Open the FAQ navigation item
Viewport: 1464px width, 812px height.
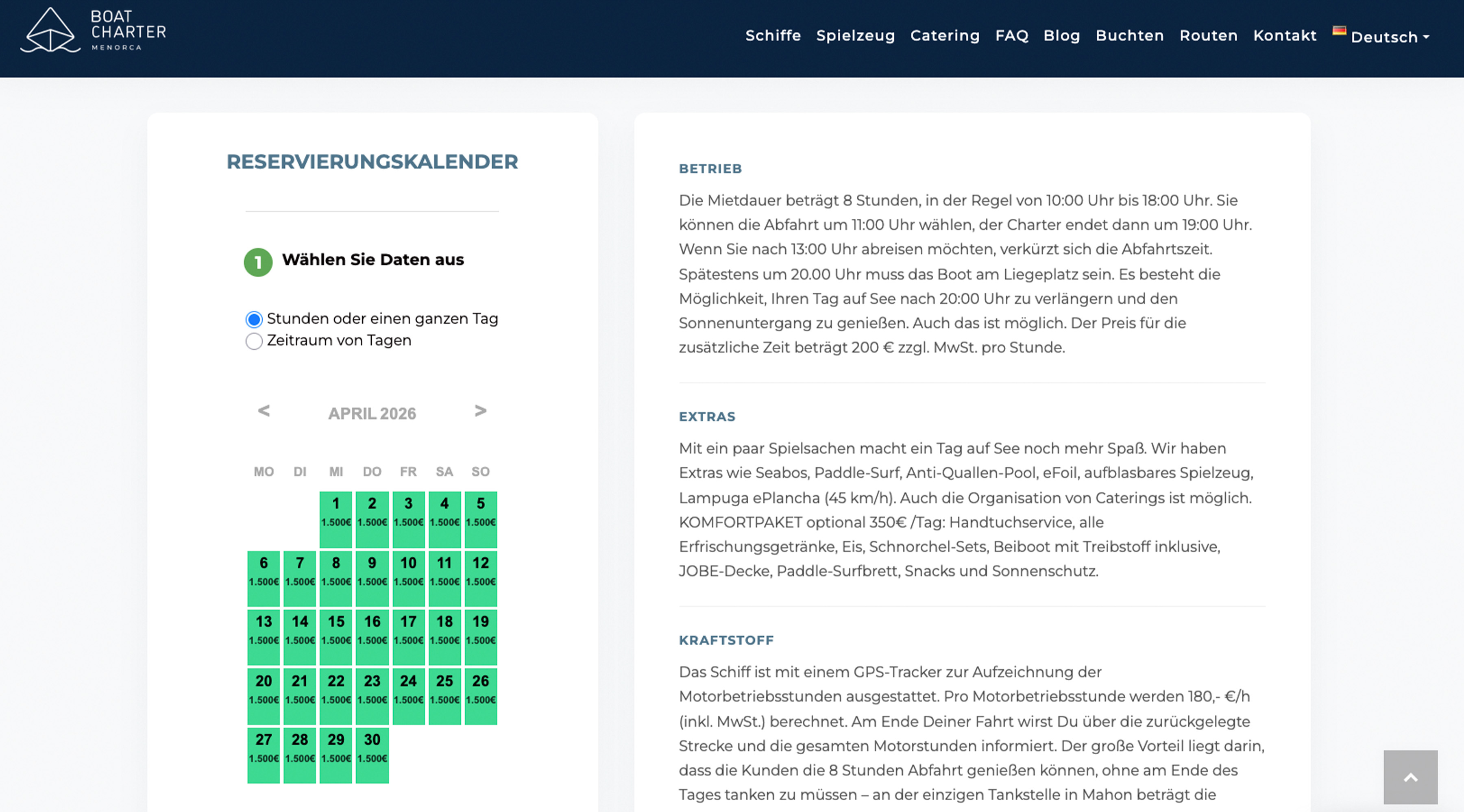1012,36
